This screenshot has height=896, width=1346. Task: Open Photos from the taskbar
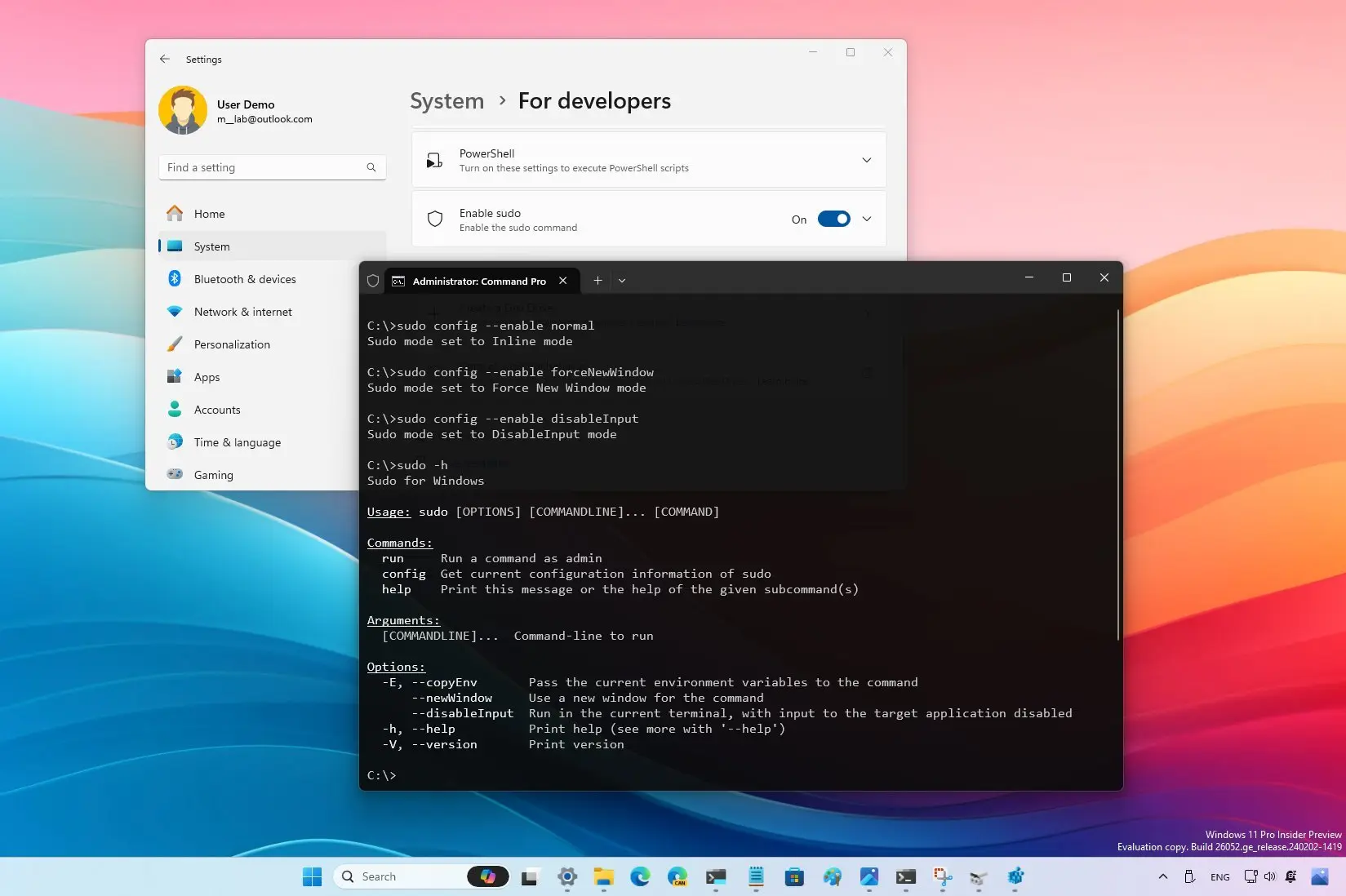click(x=869, y=876)
